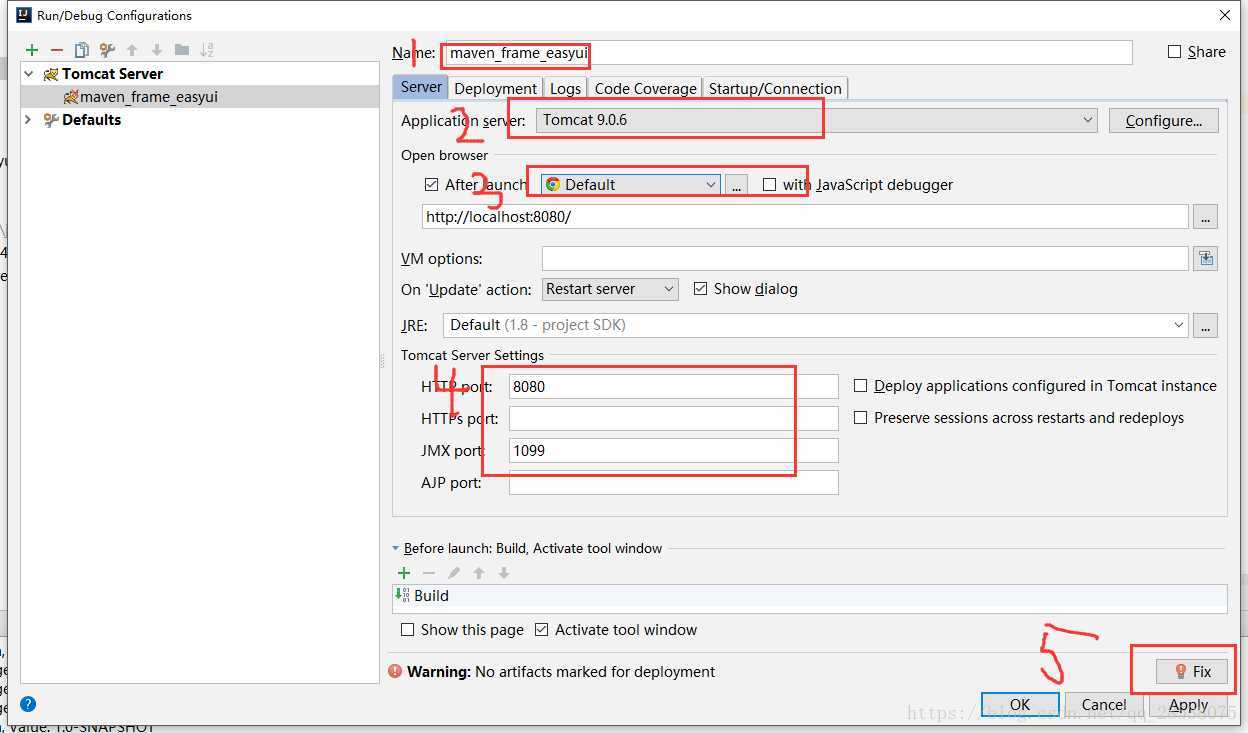Click HTTPs port input field
Screen dimensions: 1248x733
[x=673, y=418]
